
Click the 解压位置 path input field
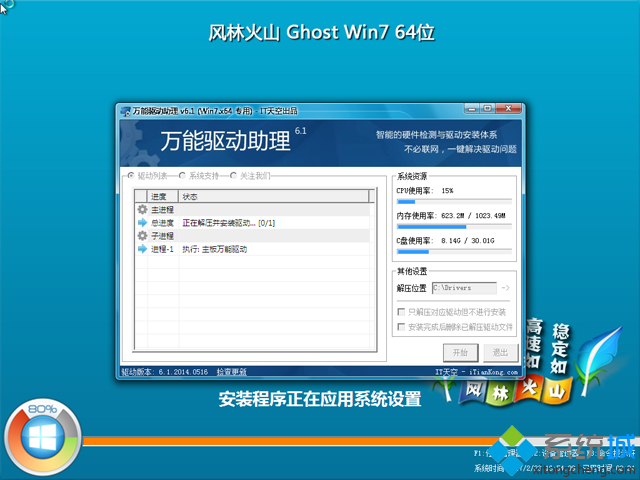[464, 288]
